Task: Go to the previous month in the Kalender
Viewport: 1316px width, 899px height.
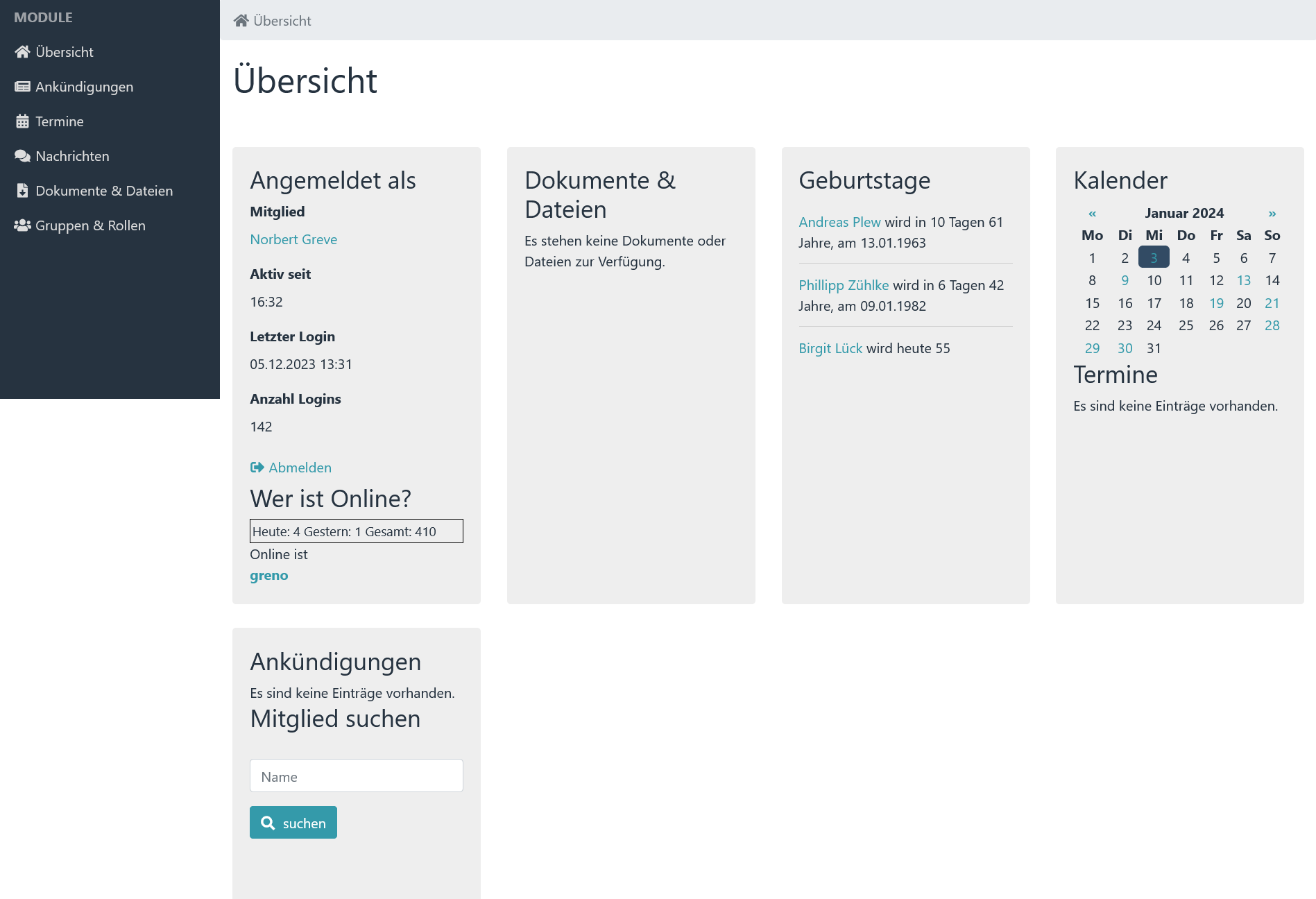Action: click(1091, 213)
